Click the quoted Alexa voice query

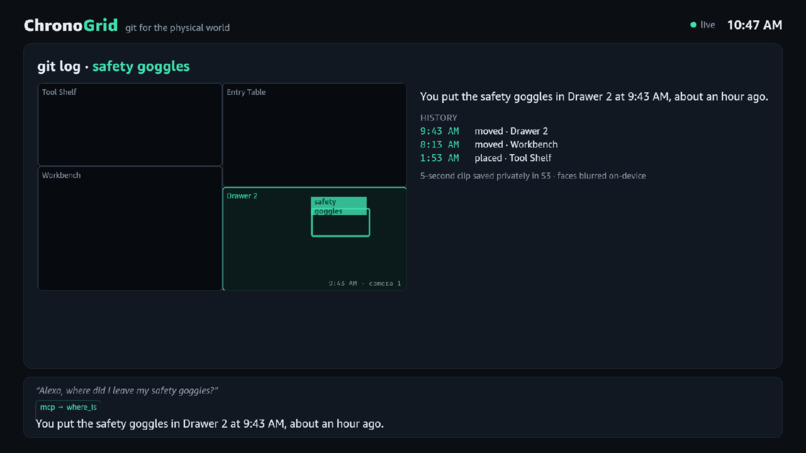pos(127,391)
